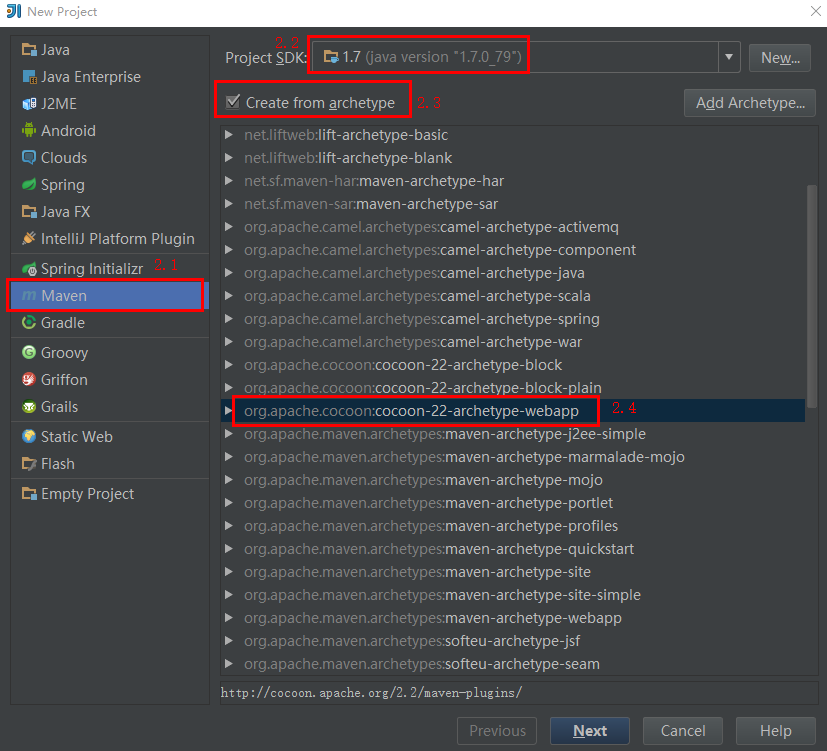
Task: Select camel-archetype-war row
Action: 513,342
